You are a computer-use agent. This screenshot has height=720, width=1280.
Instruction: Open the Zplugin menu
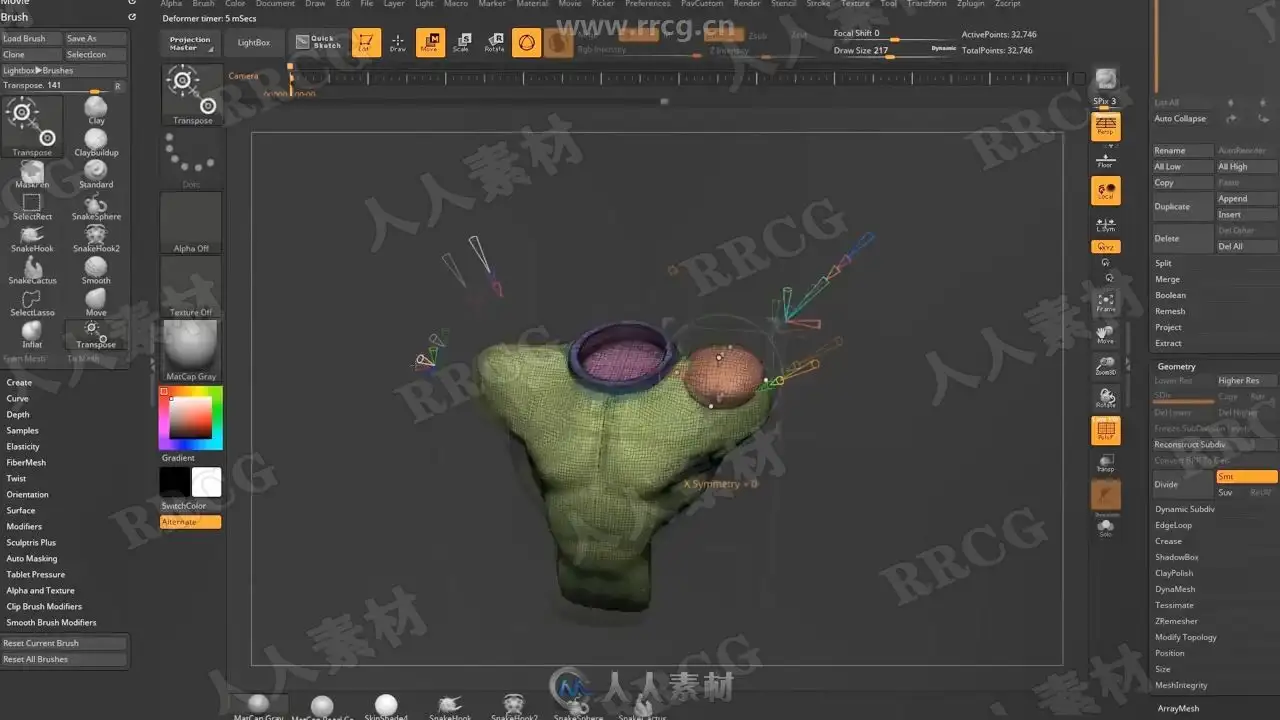(x=971, y=4)
